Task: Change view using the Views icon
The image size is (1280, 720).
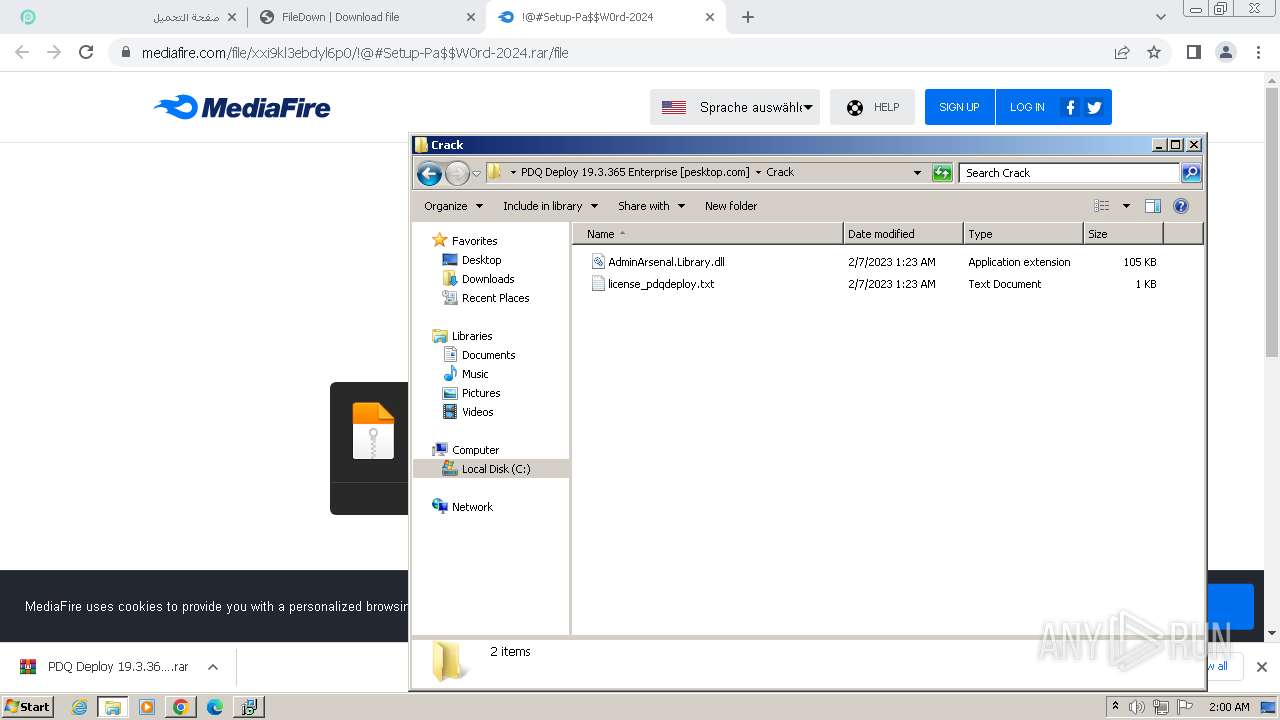Action: click(1102, 206)
